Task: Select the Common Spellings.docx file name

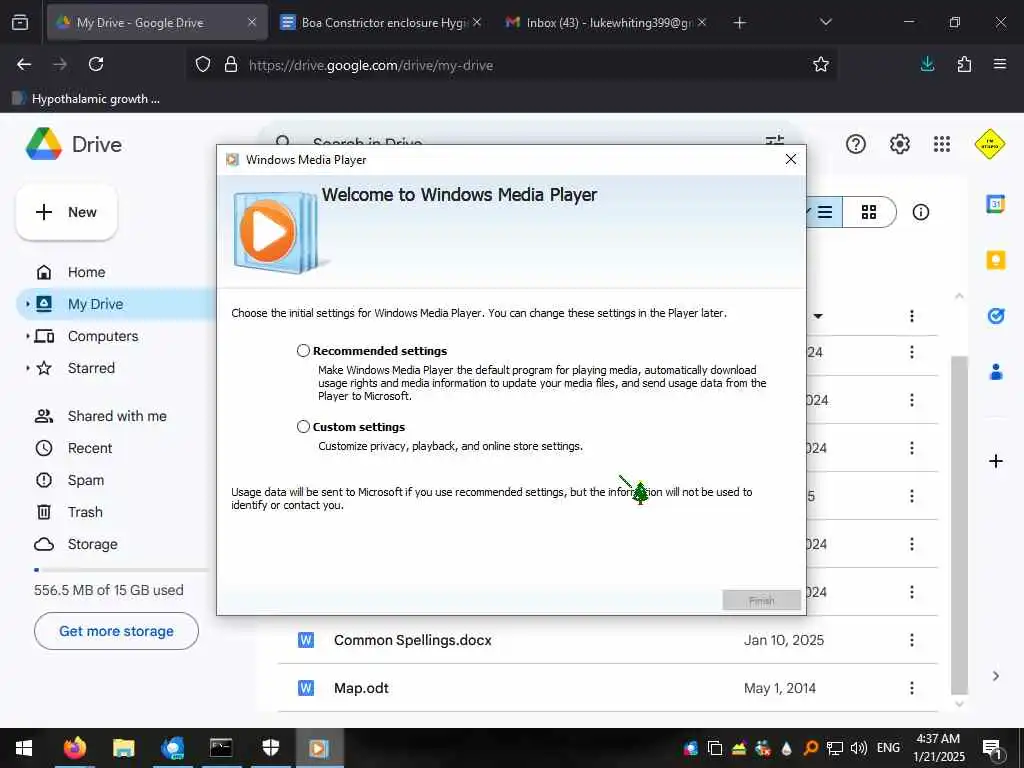Action: point(412,640)
